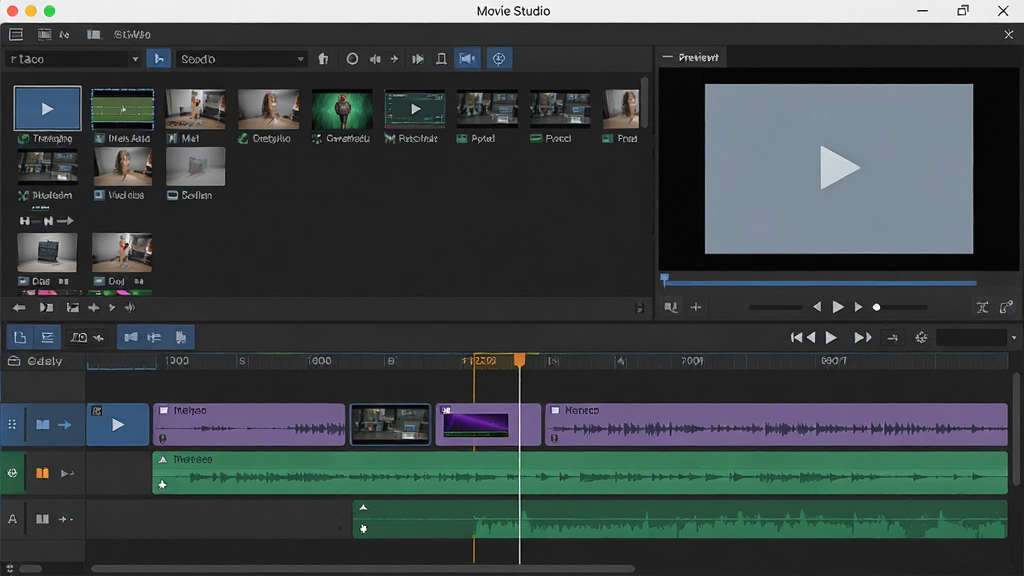Toggle the blue arrow on the purple track header
This screenshot has width=1024, height=576.
[65, 424]
